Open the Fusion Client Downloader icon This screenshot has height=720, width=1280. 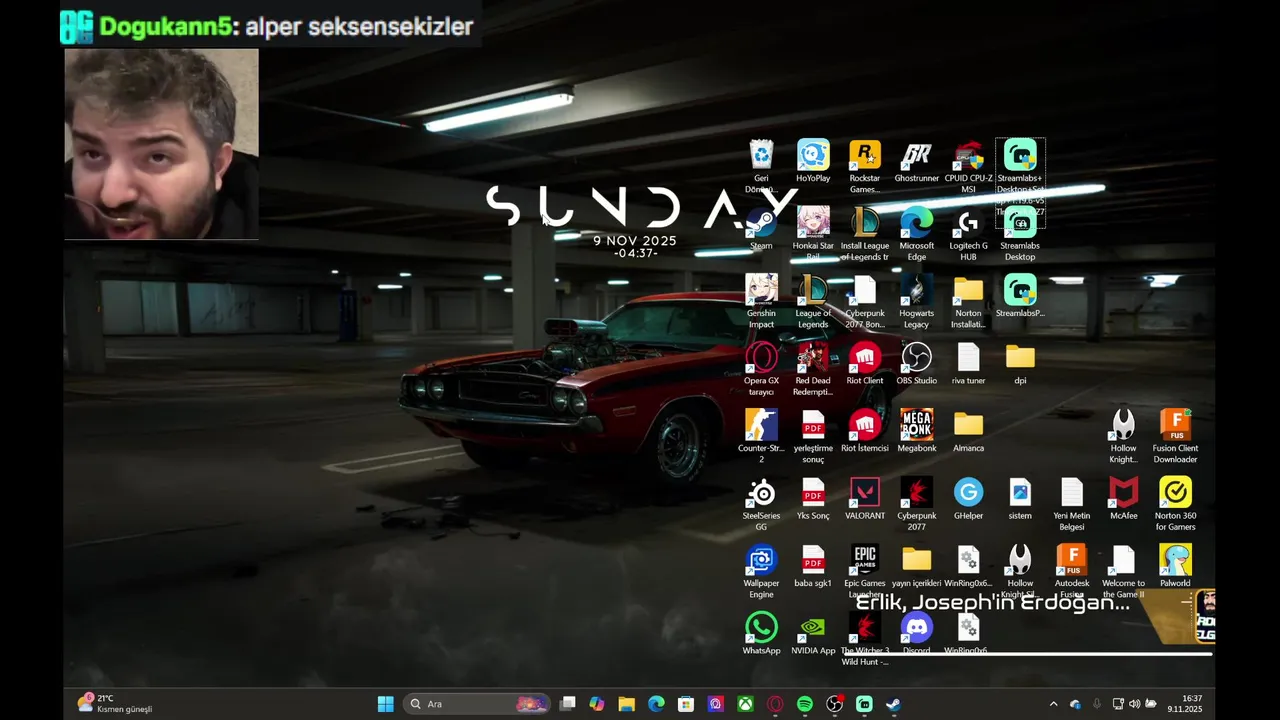(x=1175, y=436)
